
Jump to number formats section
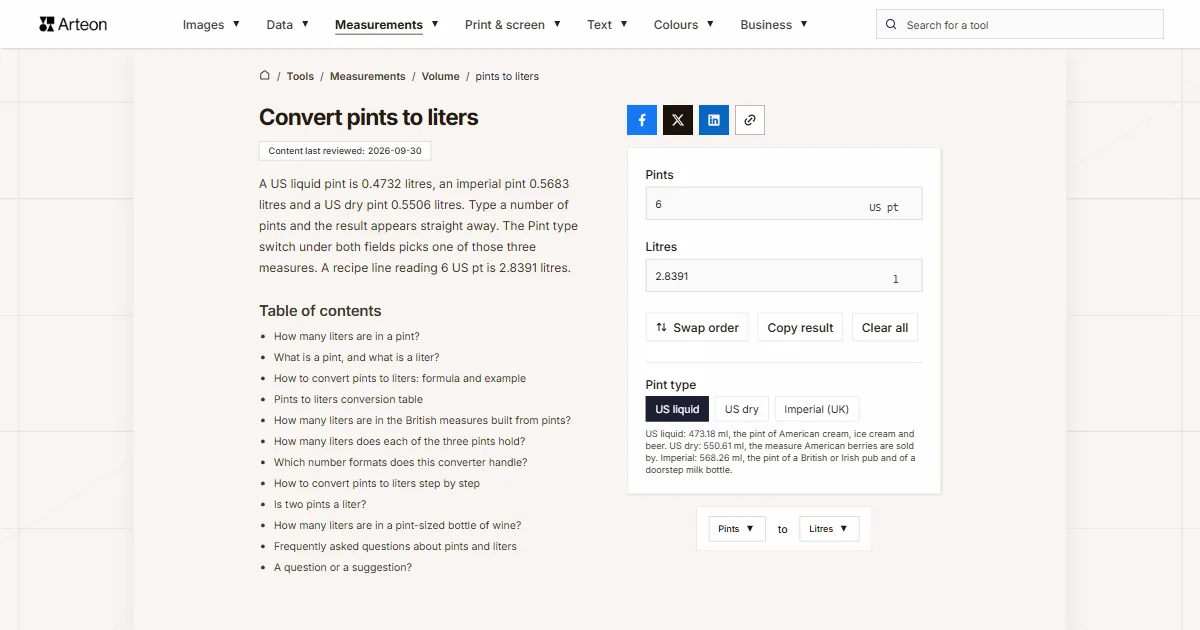click(x=400, y=462)
